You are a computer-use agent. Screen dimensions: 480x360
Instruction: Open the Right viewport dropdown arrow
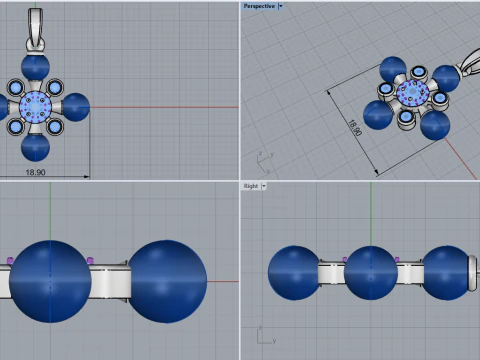pyautogui.click(x=264, y=186)
